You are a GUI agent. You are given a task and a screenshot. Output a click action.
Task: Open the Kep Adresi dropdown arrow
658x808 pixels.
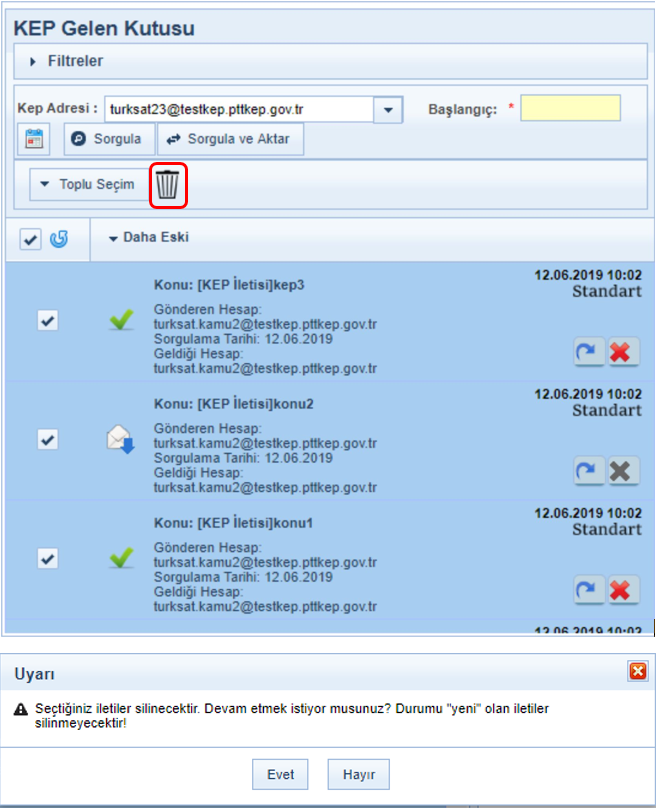point(387,109)
